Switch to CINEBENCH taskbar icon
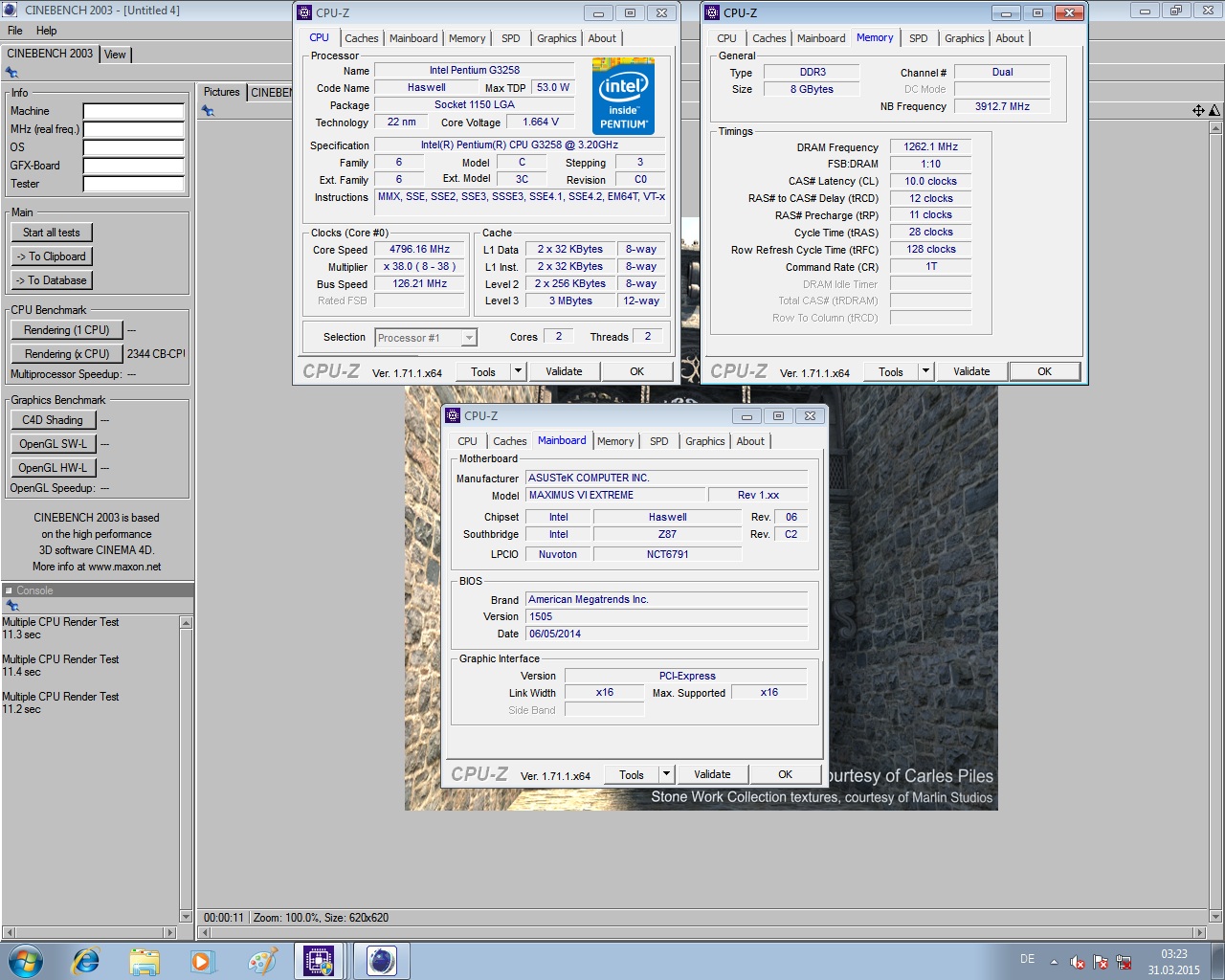This screenshot has width=1225, height=980. point(381,961)
